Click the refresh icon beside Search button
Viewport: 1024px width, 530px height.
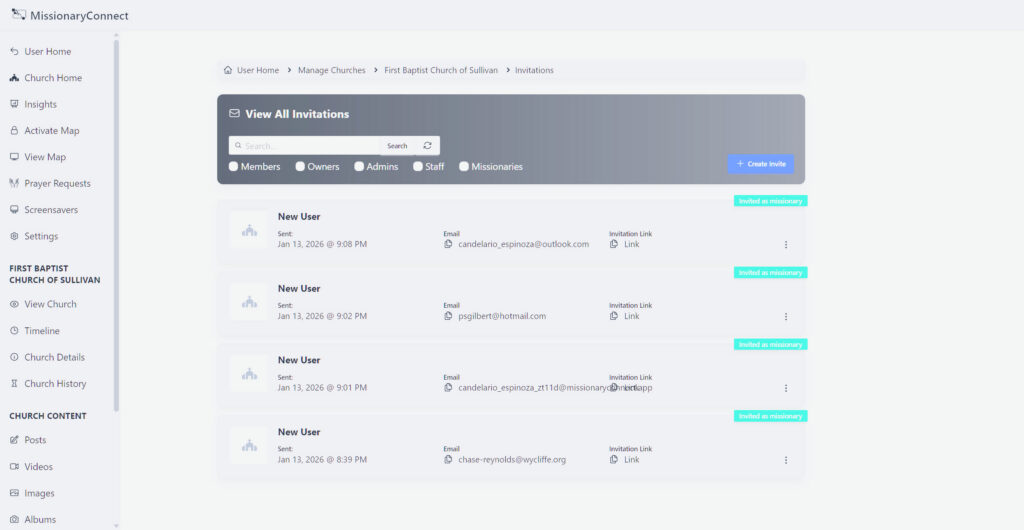(x=427, y=146)
